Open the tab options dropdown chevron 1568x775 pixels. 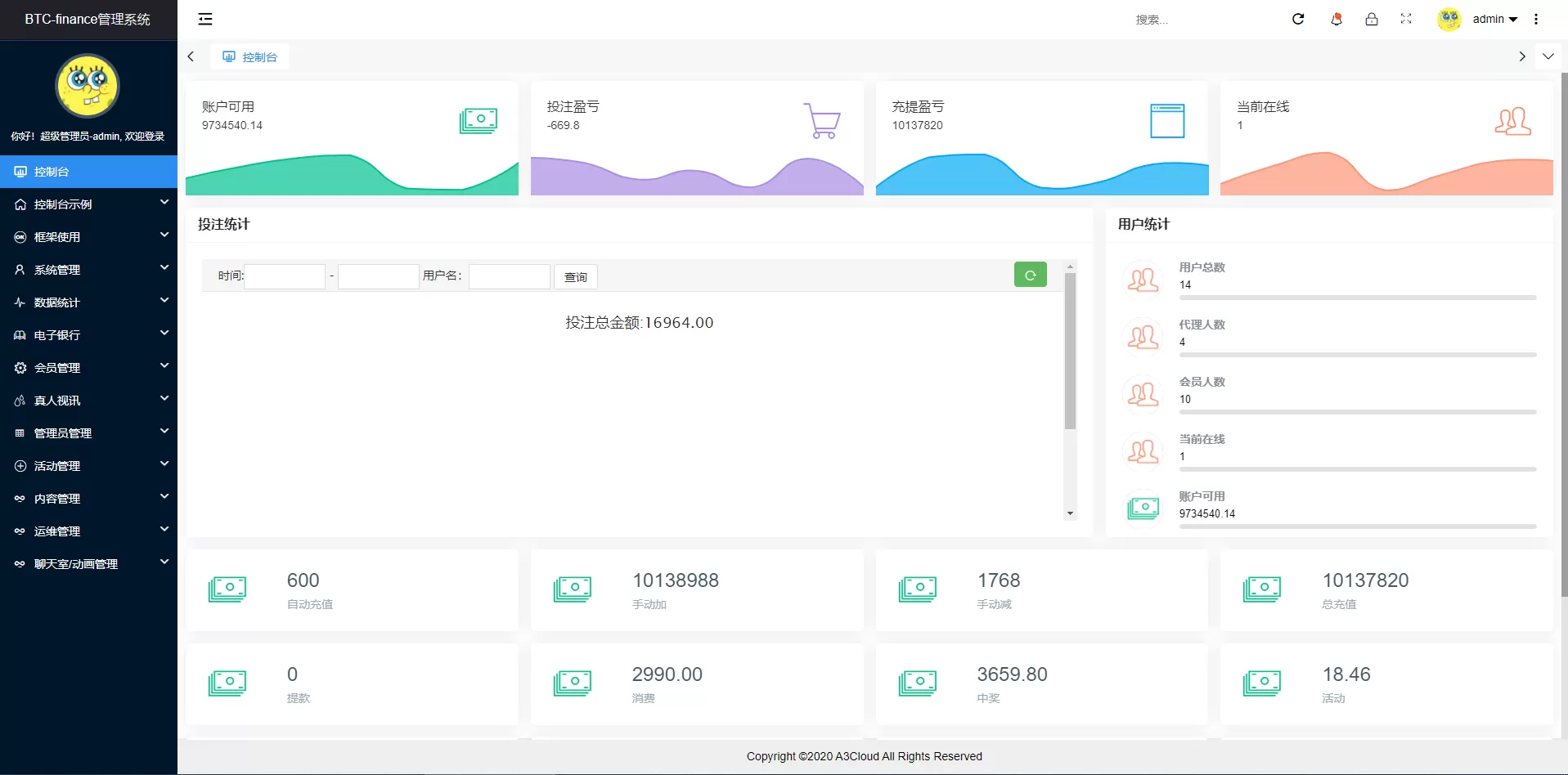coord(1548,56)
